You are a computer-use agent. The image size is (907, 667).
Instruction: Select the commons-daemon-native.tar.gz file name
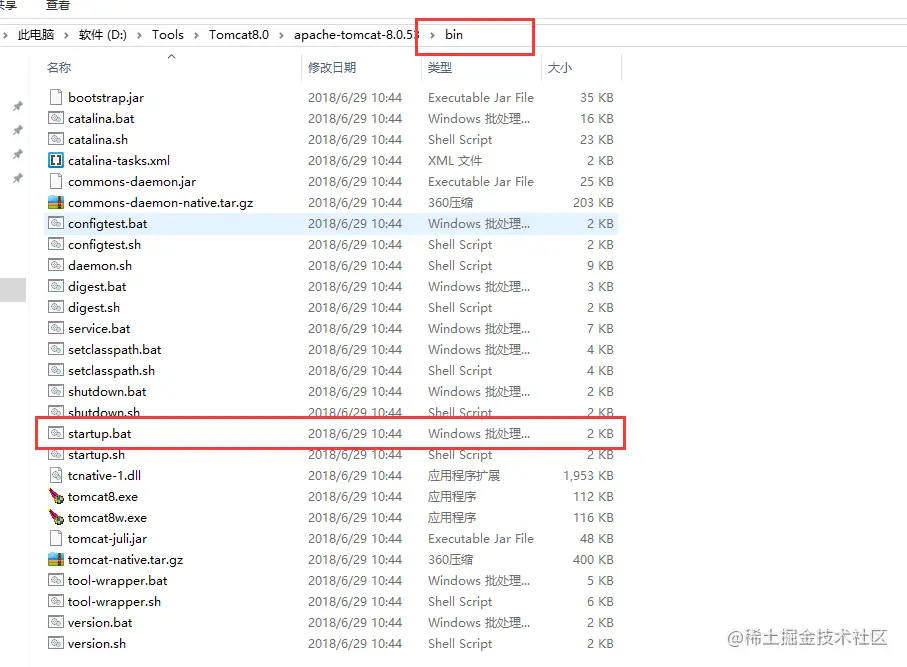(160, 202)
